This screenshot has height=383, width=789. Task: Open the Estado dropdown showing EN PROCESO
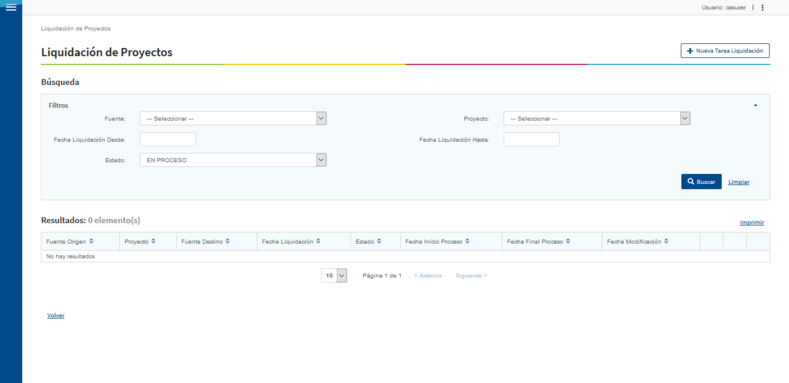(233, 160)
